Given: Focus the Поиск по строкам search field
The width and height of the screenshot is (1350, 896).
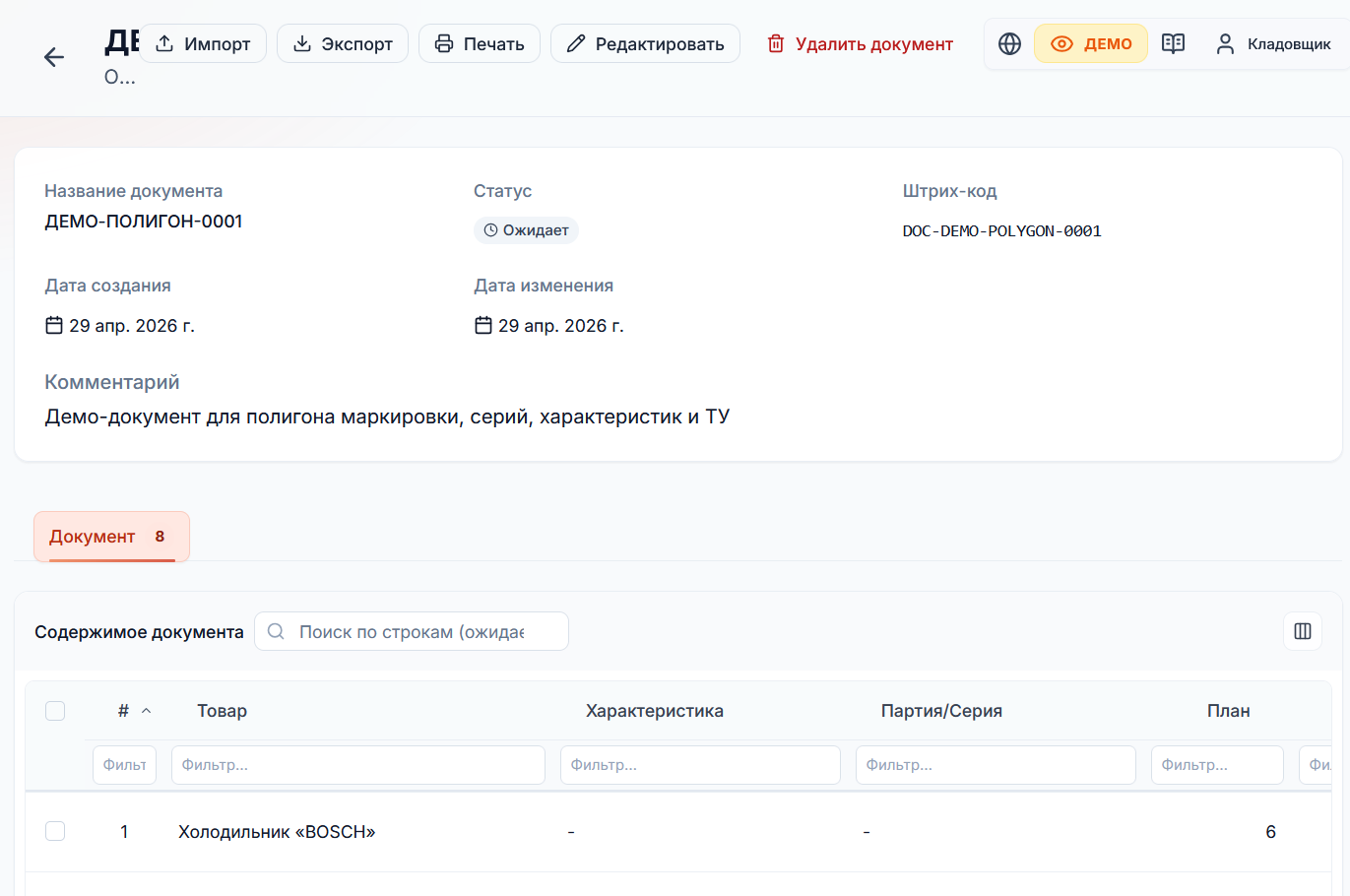Looking at the screenshot, I should [x=412, y=631].
